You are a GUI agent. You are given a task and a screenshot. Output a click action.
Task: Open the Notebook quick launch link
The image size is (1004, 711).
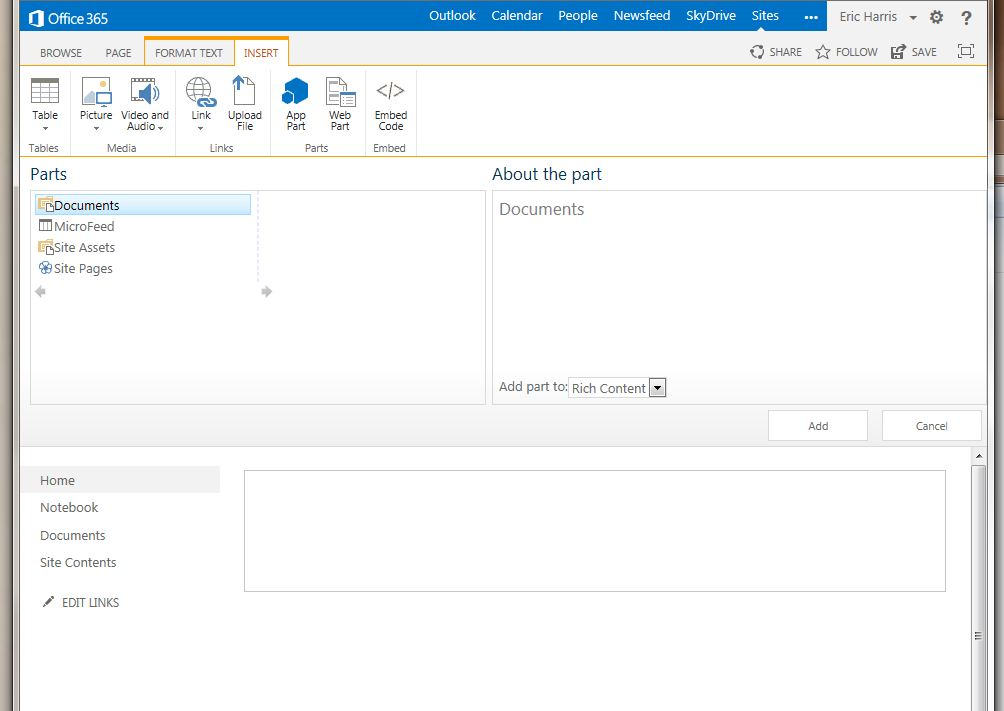click(x=69, y=507)
